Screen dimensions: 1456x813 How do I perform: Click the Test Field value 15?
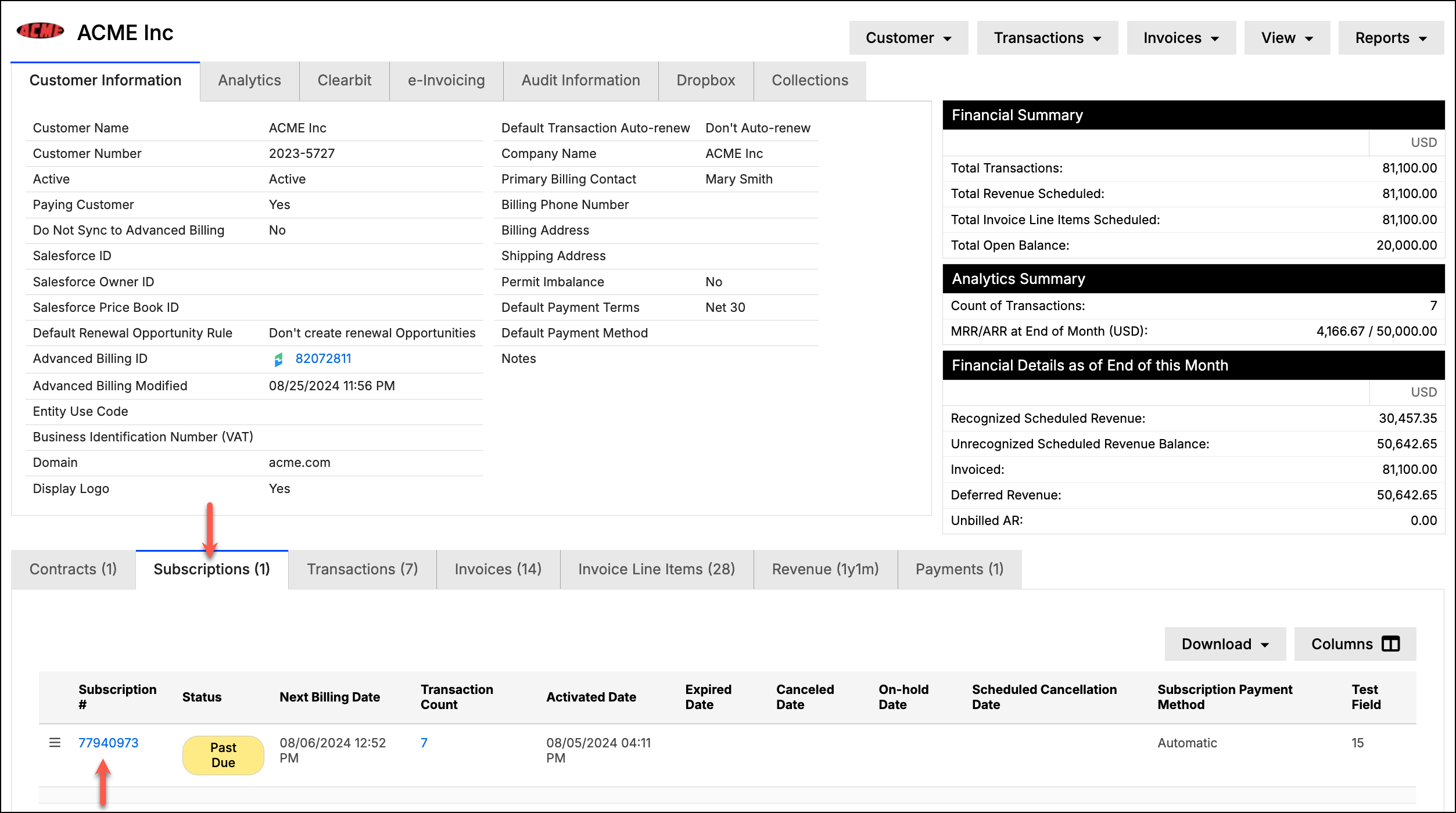tap(1357, 743)
